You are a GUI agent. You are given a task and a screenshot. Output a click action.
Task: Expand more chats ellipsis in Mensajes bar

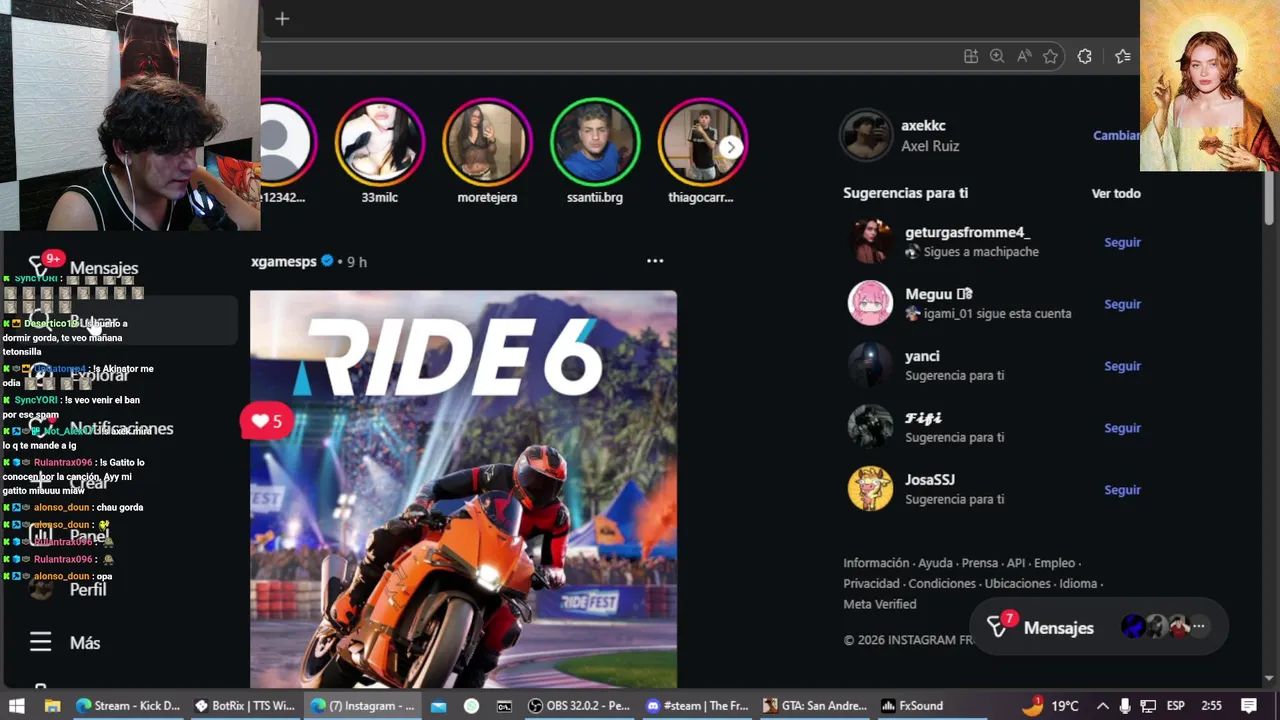(x=1198, y=627)
